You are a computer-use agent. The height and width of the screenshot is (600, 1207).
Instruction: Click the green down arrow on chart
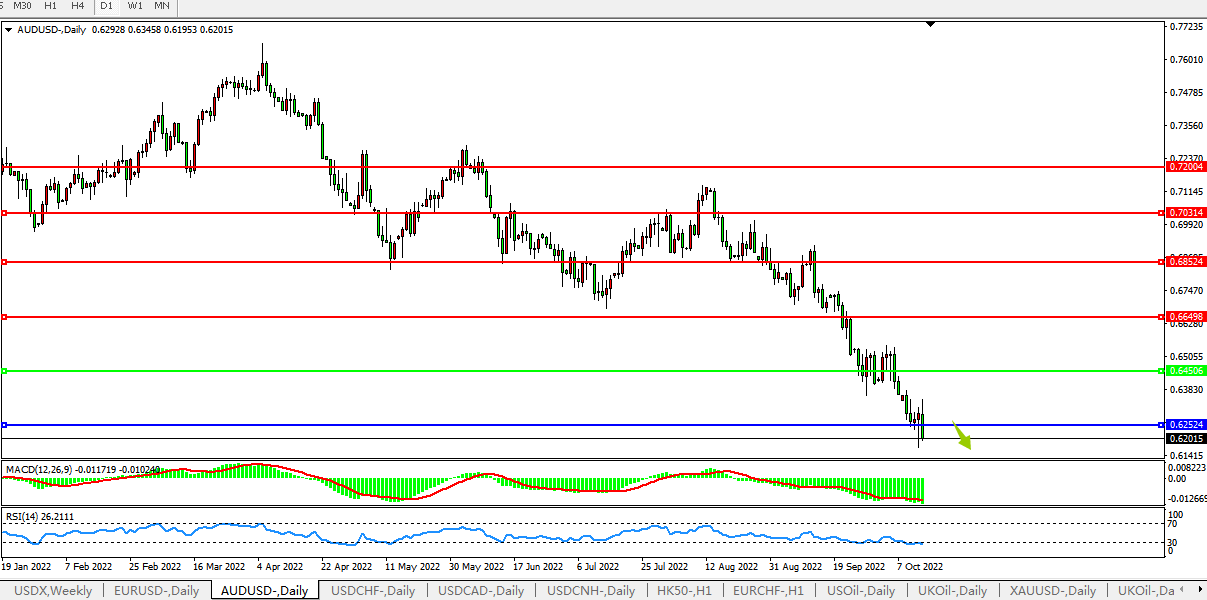pyautogui.click(x=962, y=437)
